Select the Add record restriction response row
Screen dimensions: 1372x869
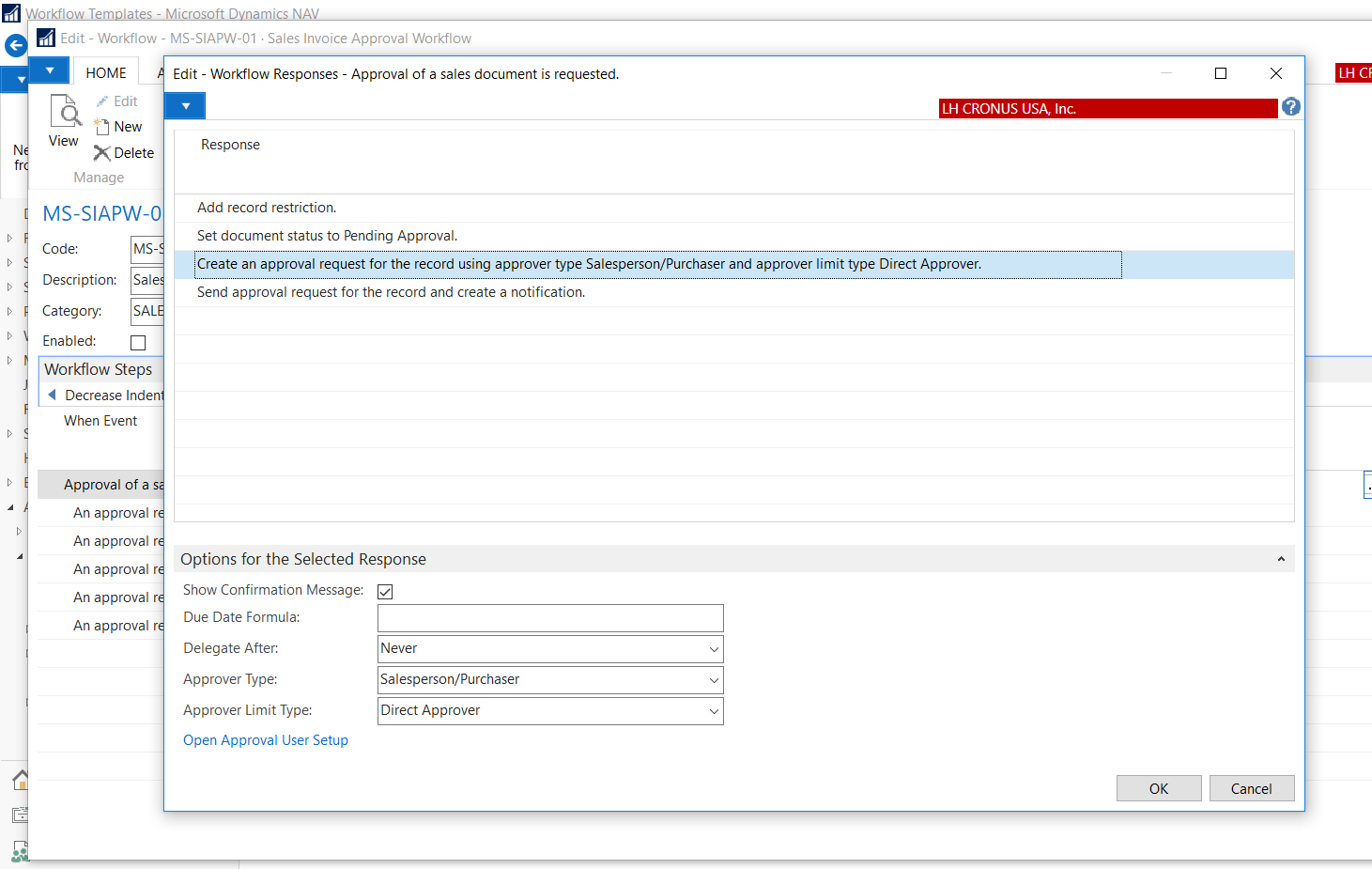(267, 208)
